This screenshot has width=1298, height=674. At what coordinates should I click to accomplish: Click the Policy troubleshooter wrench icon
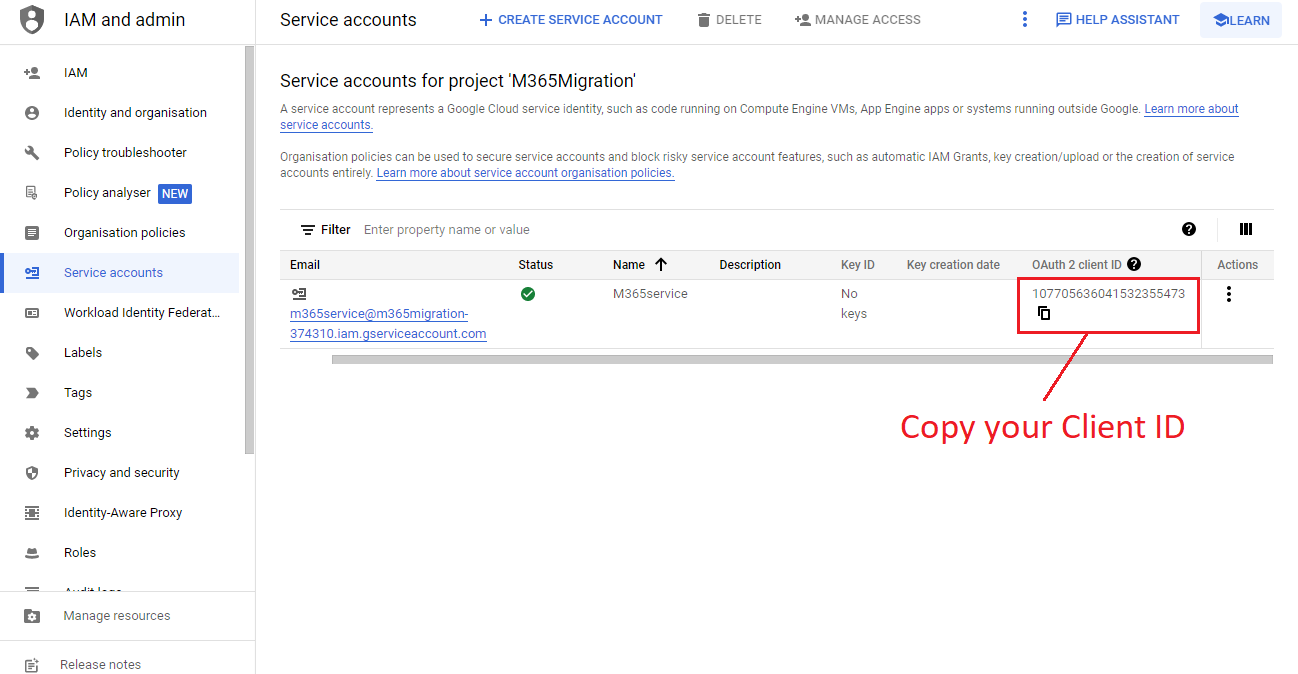32,153
